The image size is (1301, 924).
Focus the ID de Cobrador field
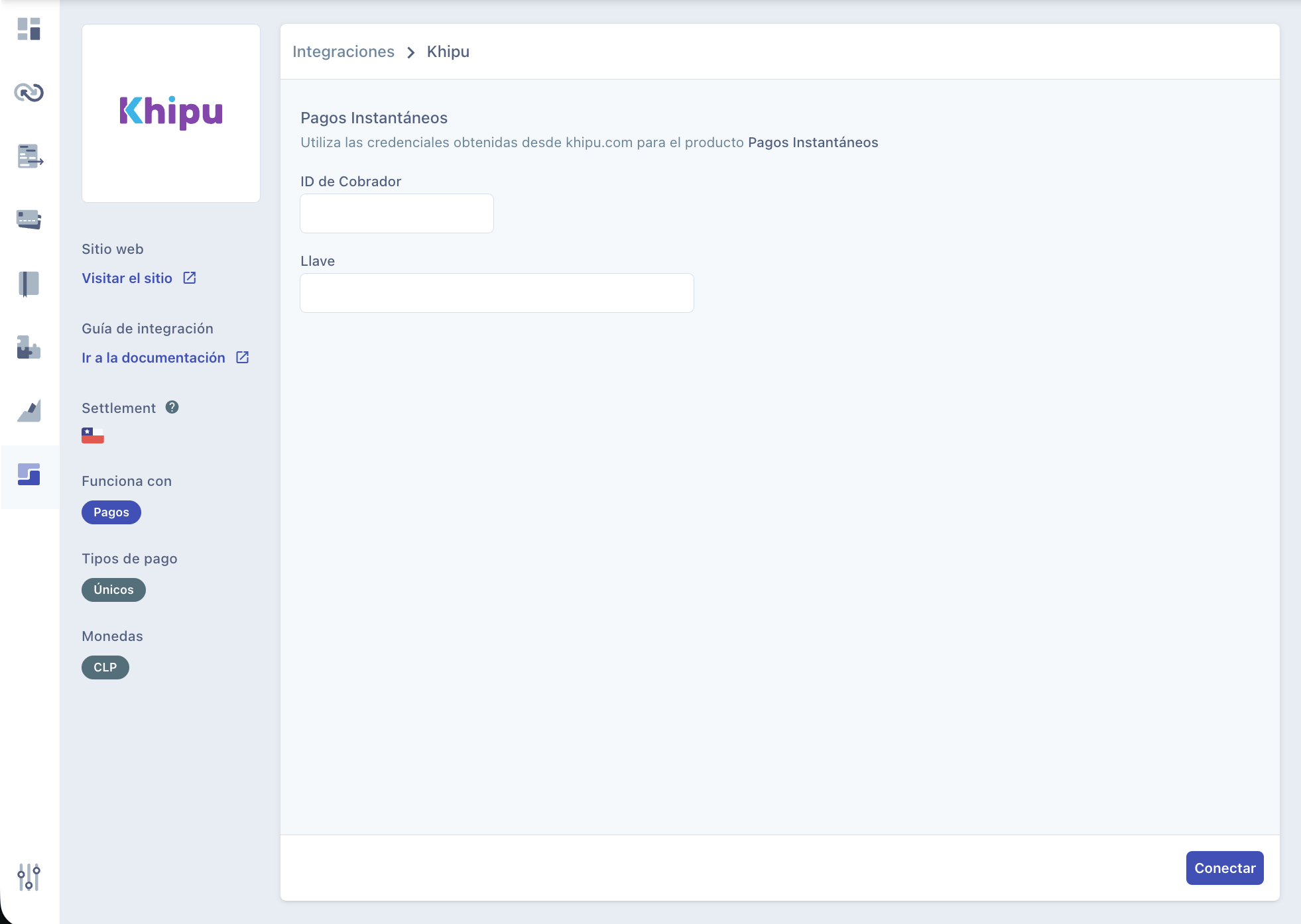coord(397,213)
